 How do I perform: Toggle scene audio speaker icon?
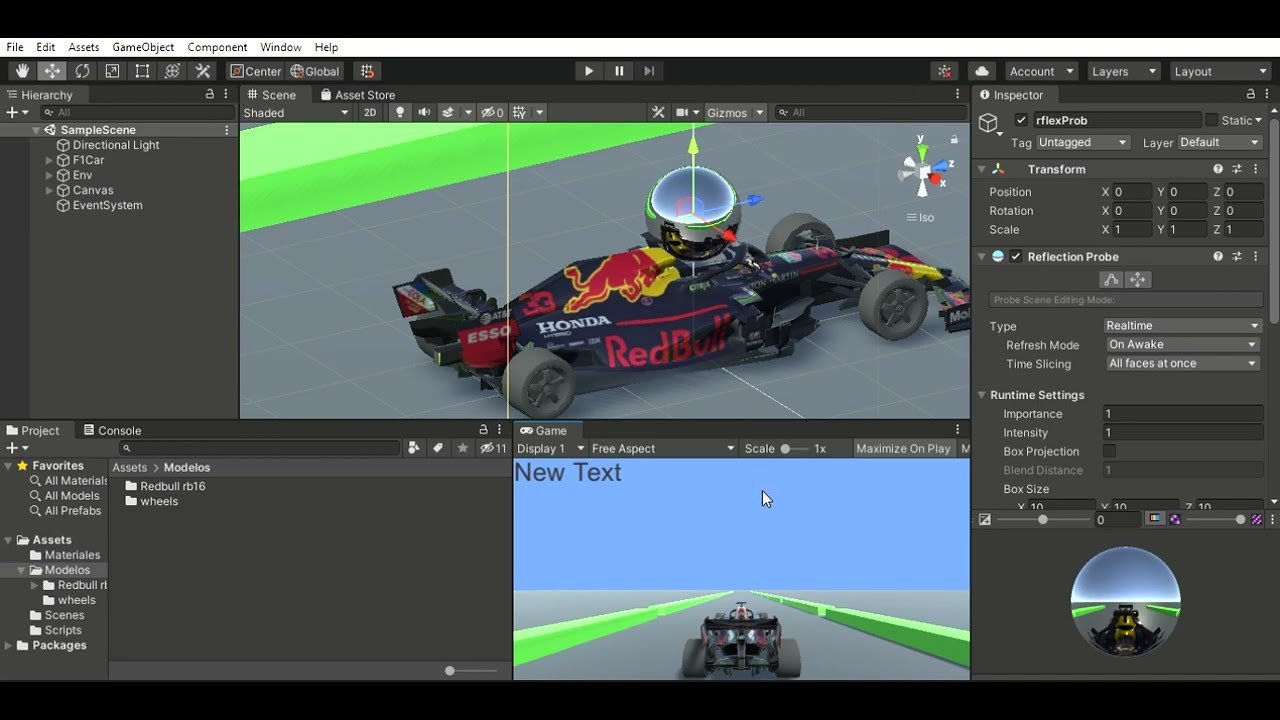pos(424,113)
